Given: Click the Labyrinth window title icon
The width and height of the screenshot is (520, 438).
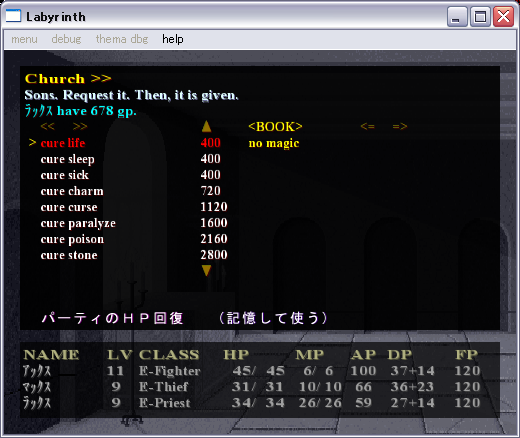Looking at the screenshot, I should click(x=13, y=16).
